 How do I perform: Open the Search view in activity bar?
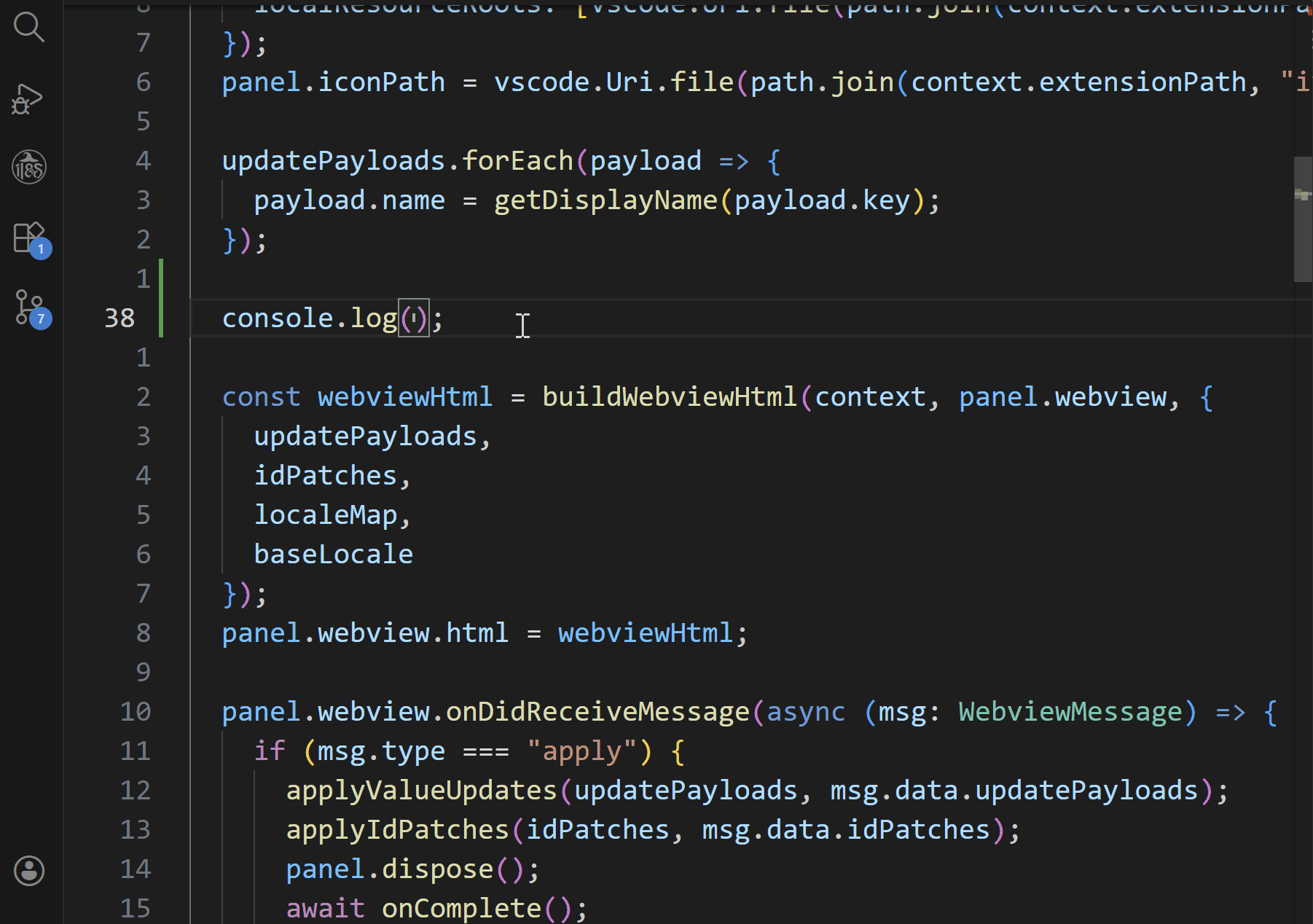coord(29,28)
